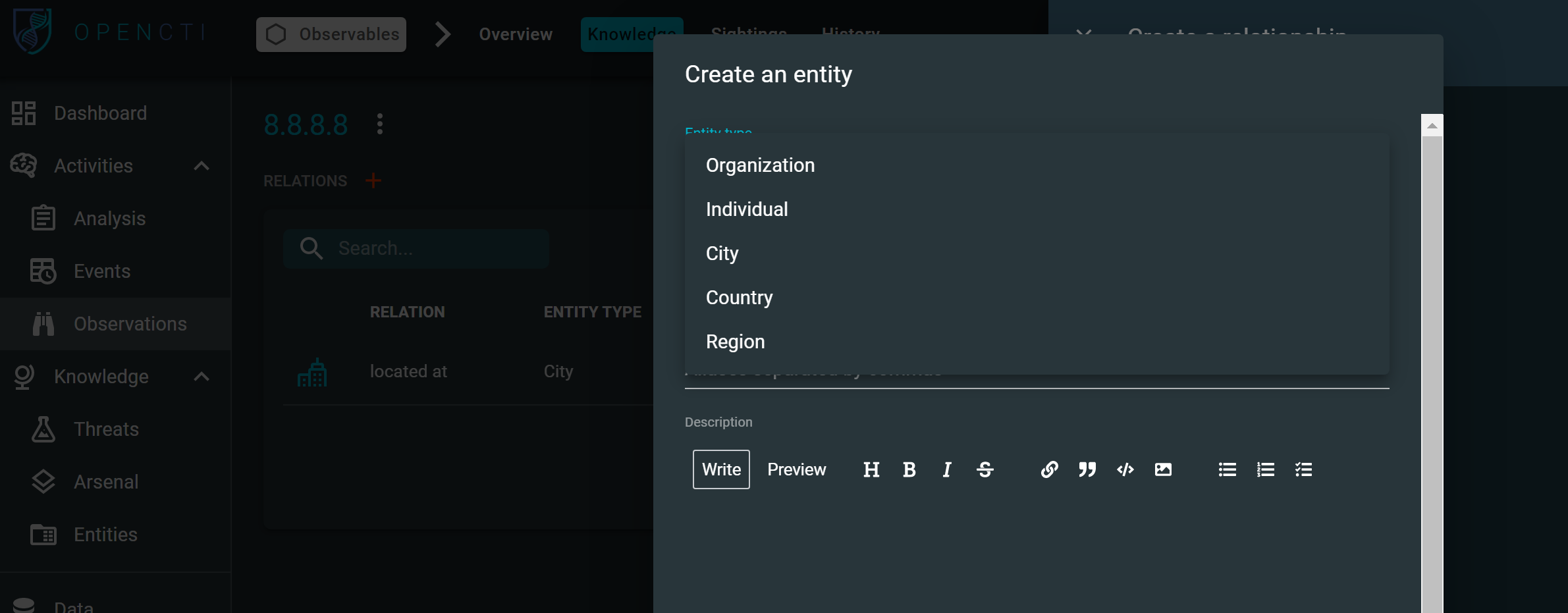Viewport: 1568px width, 613px height.
Task: Insert a blockquote in the description
Action: 1087,469
